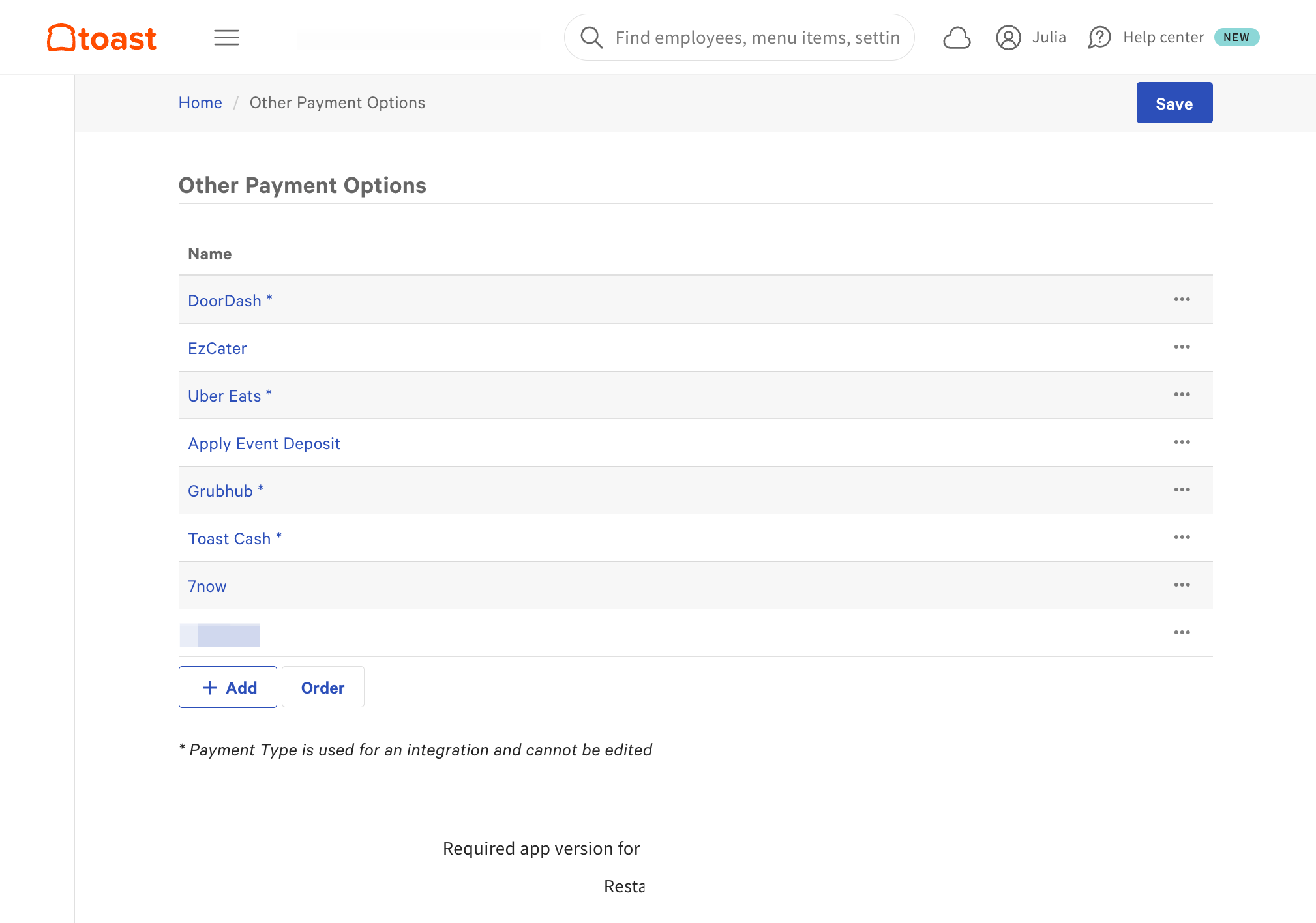Save the payment options changes
Screen dimensions: 1316x923
pos(1174,103)
